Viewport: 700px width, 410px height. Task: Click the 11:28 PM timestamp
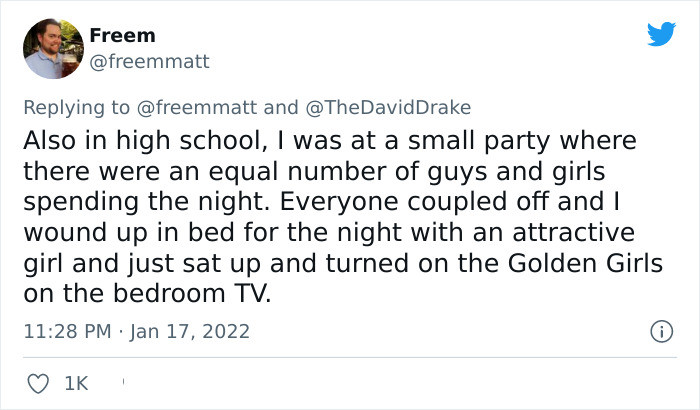click(x=63, y=330)
